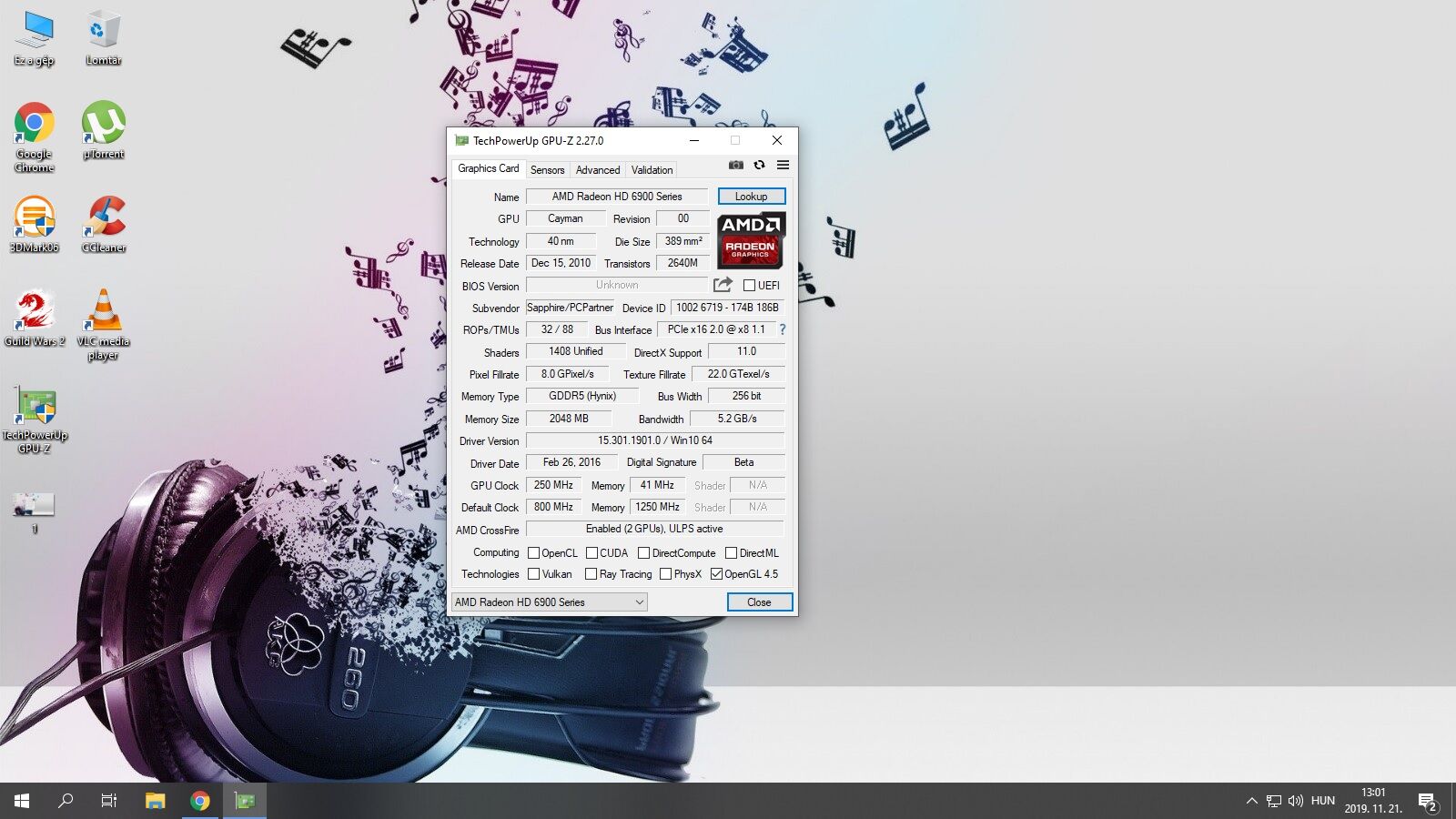Image resolution: width=1456 pixels, height=819 pixels.
Task: Click the GPU Clock 250 MHz field
Action: (x=553, y=485)
